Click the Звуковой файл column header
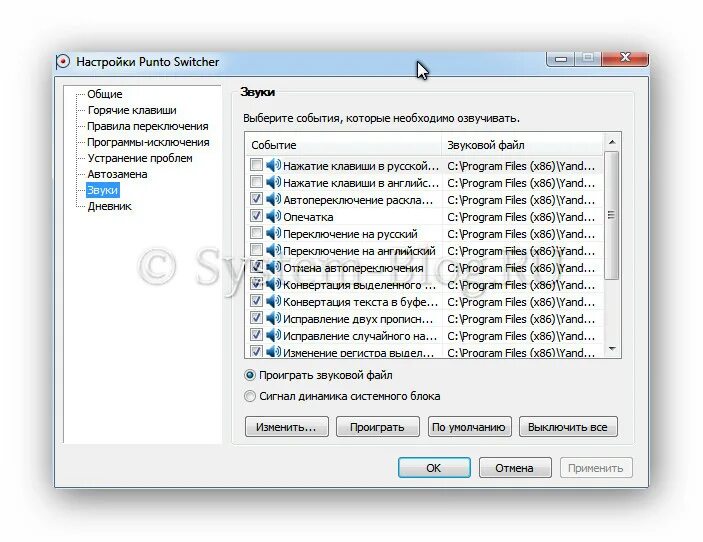The image size is (703, 542). click(x=522, y=145)
